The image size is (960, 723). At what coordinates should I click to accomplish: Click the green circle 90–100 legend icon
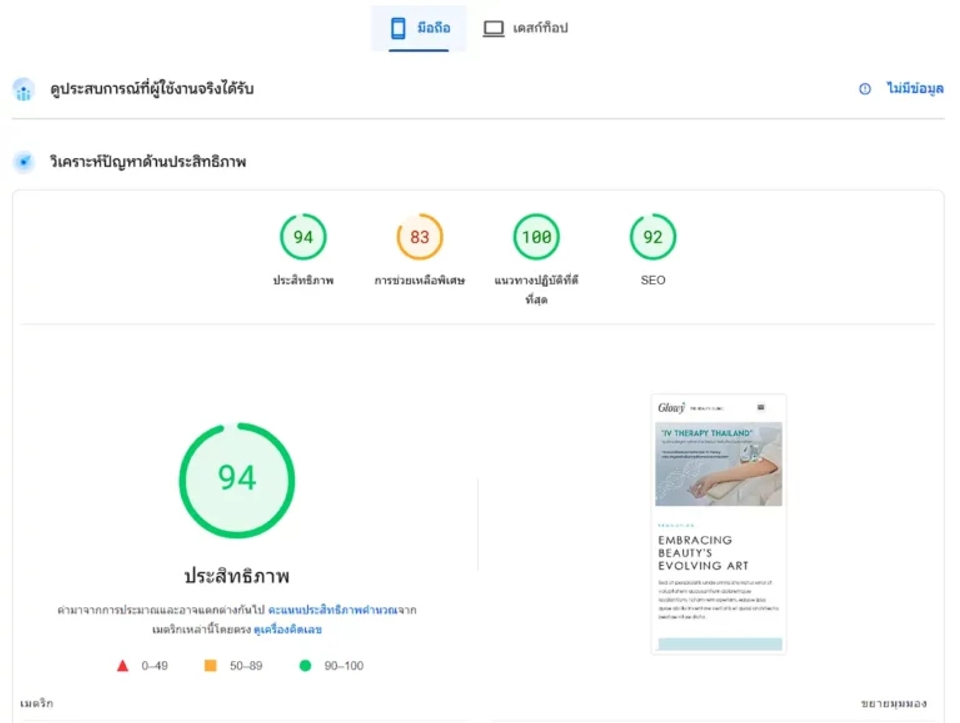click(x=305, y=665)
